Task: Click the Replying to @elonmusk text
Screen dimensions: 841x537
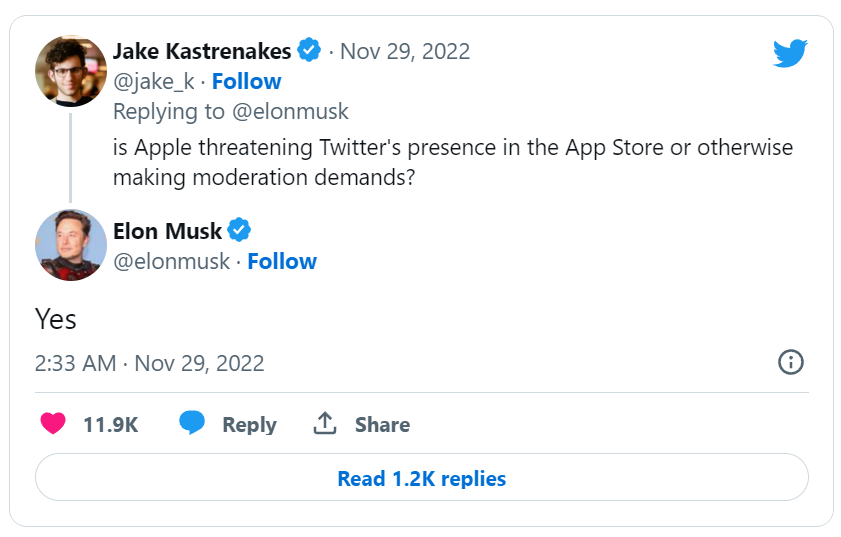Action: [231, 111]
